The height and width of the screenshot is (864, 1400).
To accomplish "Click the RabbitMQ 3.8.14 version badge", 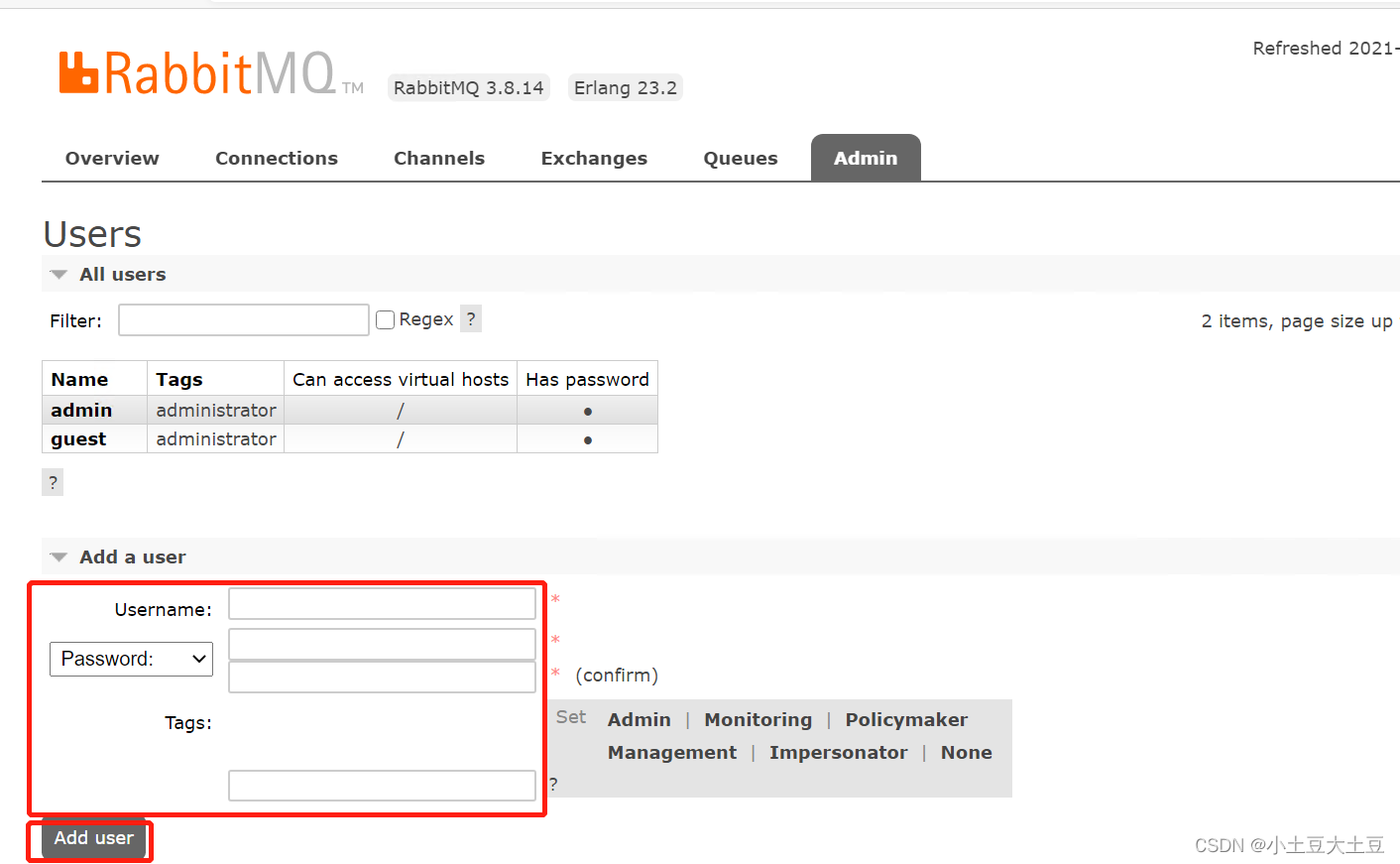I will pyautogui.click(x=469, y=87).
